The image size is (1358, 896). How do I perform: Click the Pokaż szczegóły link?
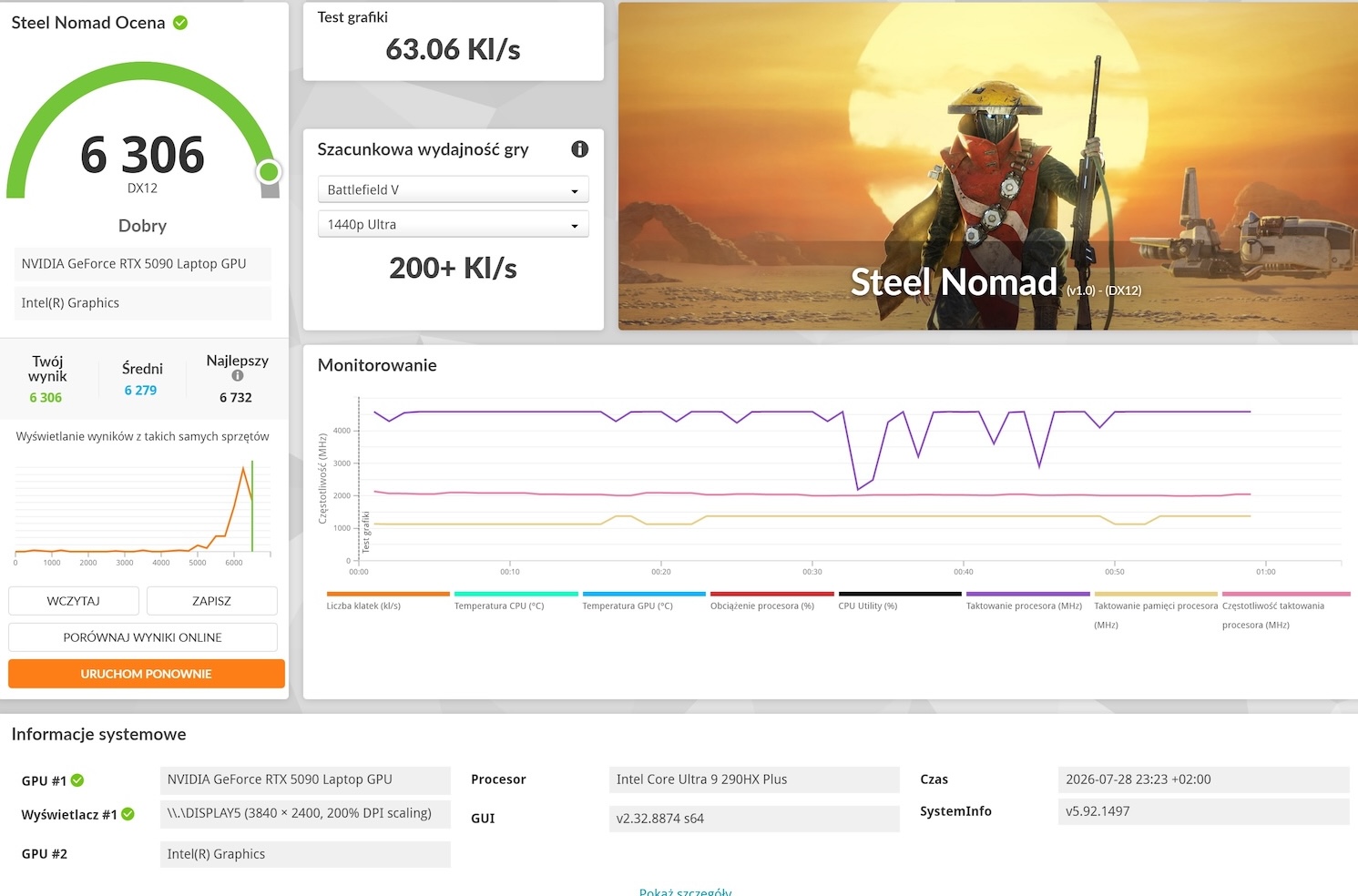click(686, 891)
